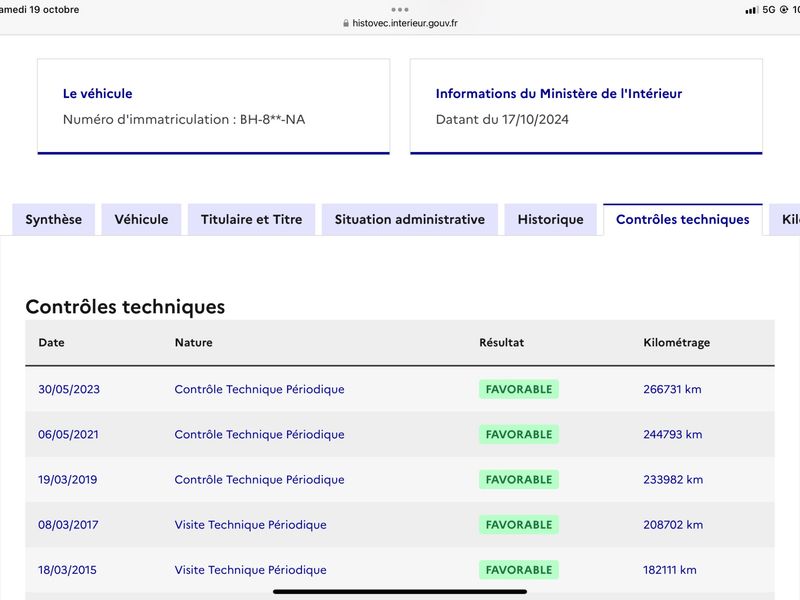Go to the Historique tab
Screen dimensions: 800x600
click(551, 219)
